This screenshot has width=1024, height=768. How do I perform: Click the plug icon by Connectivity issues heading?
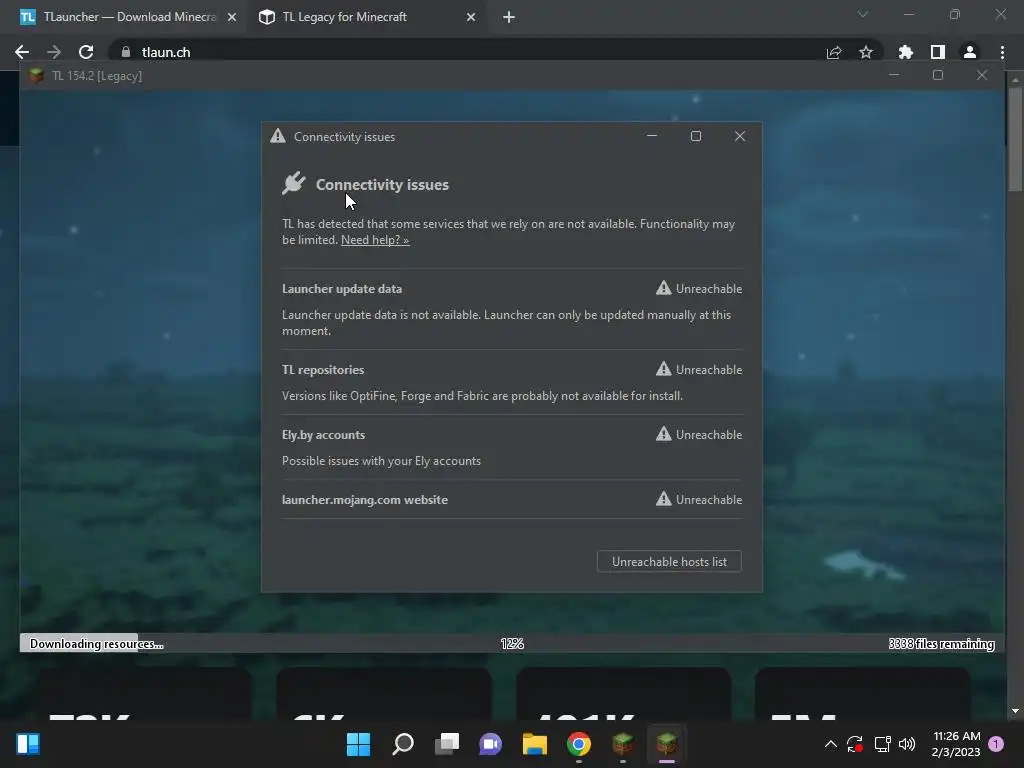[x=294, y=183]
